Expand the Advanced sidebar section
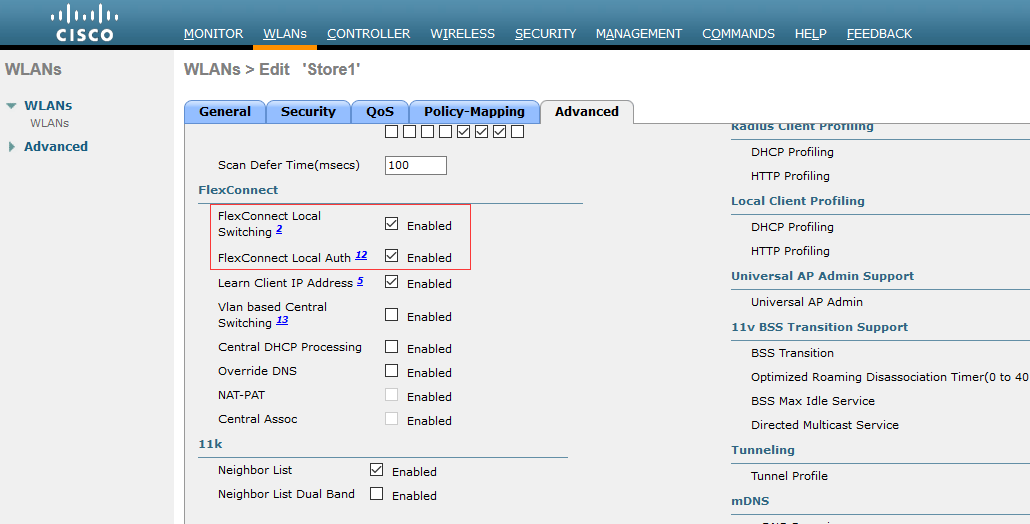1030x524 pixels. click(x=11, y=146)
